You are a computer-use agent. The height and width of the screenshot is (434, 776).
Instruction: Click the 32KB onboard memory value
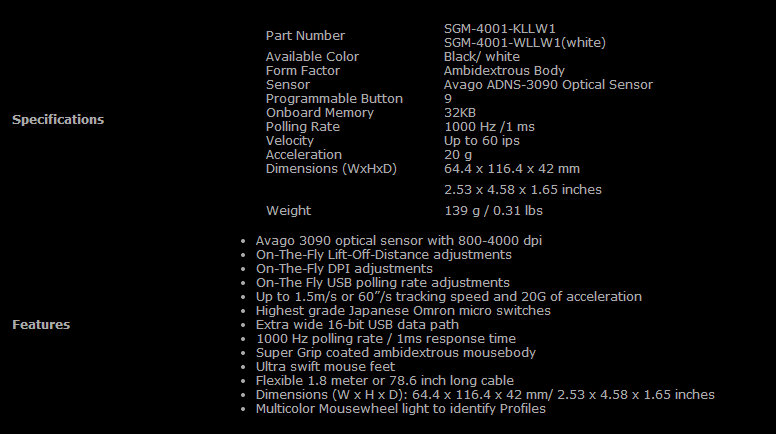pos(460,113)
